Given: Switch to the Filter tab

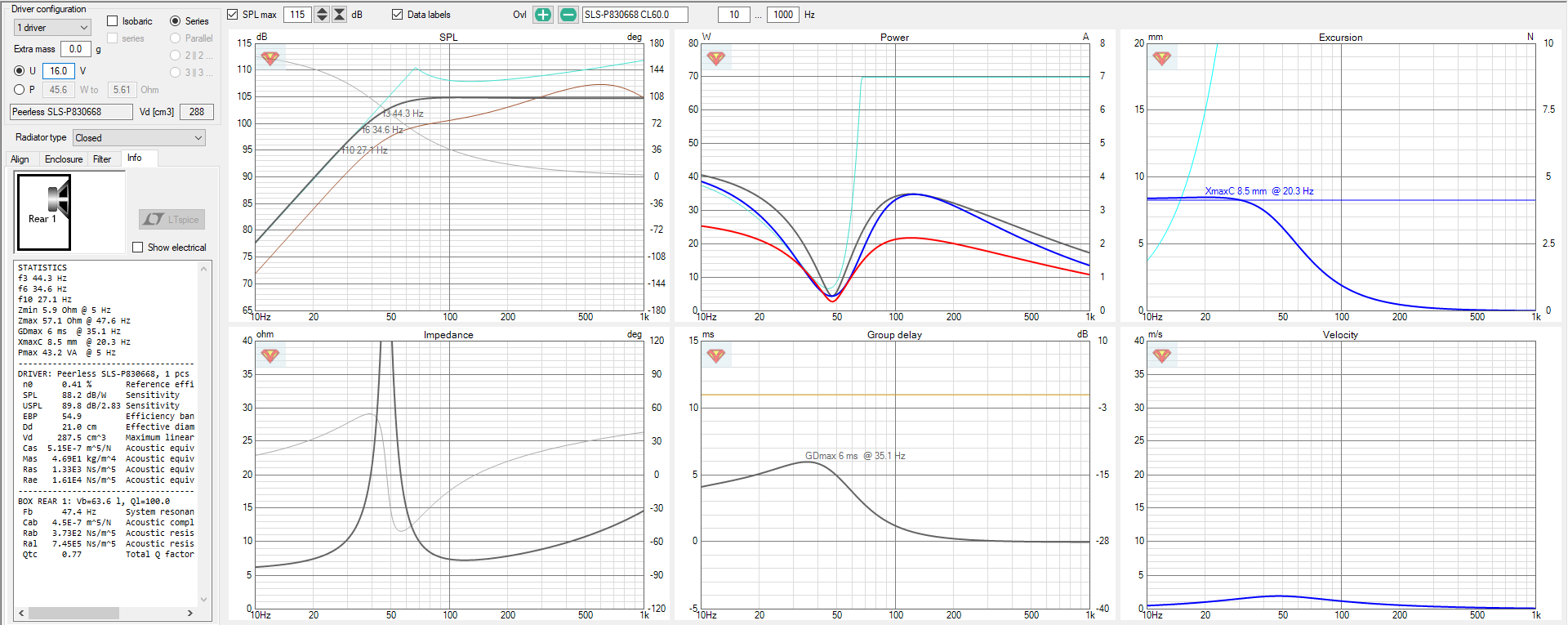Looking at the screenshot, I should coord(102,159).
